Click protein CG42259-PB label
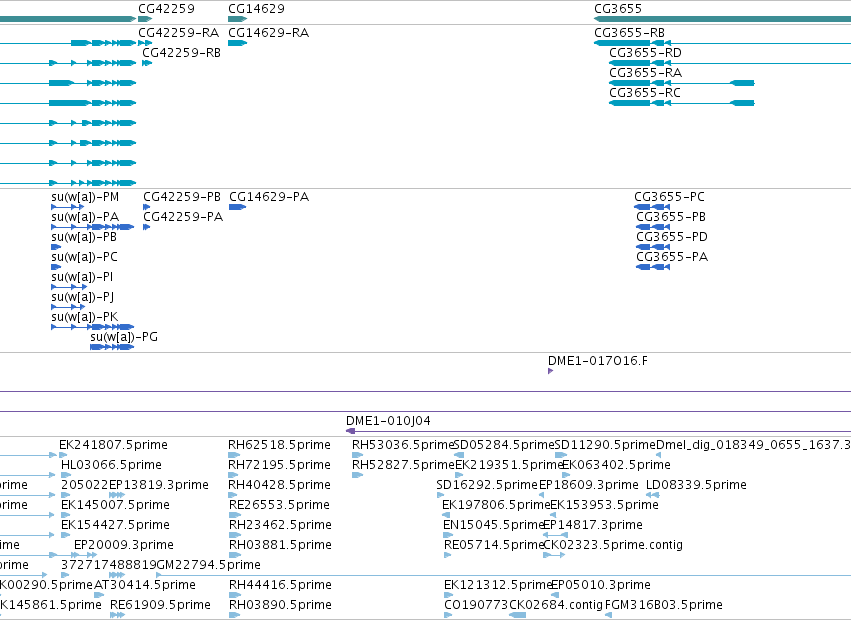 (182, 197)
